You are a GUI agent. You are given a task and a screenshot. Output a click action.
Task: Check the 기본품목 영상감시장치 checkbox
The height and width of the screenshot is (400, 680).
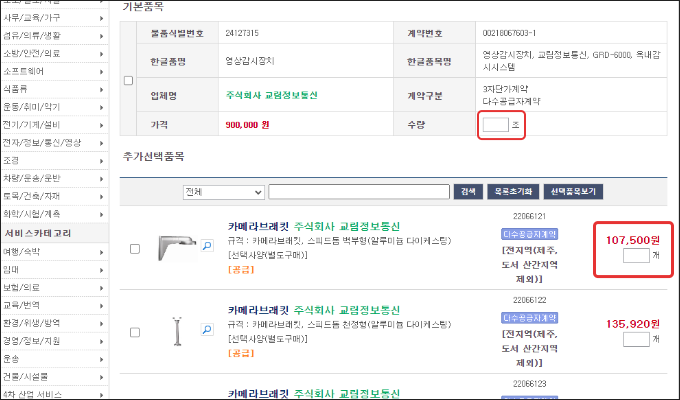coord(127,80)
